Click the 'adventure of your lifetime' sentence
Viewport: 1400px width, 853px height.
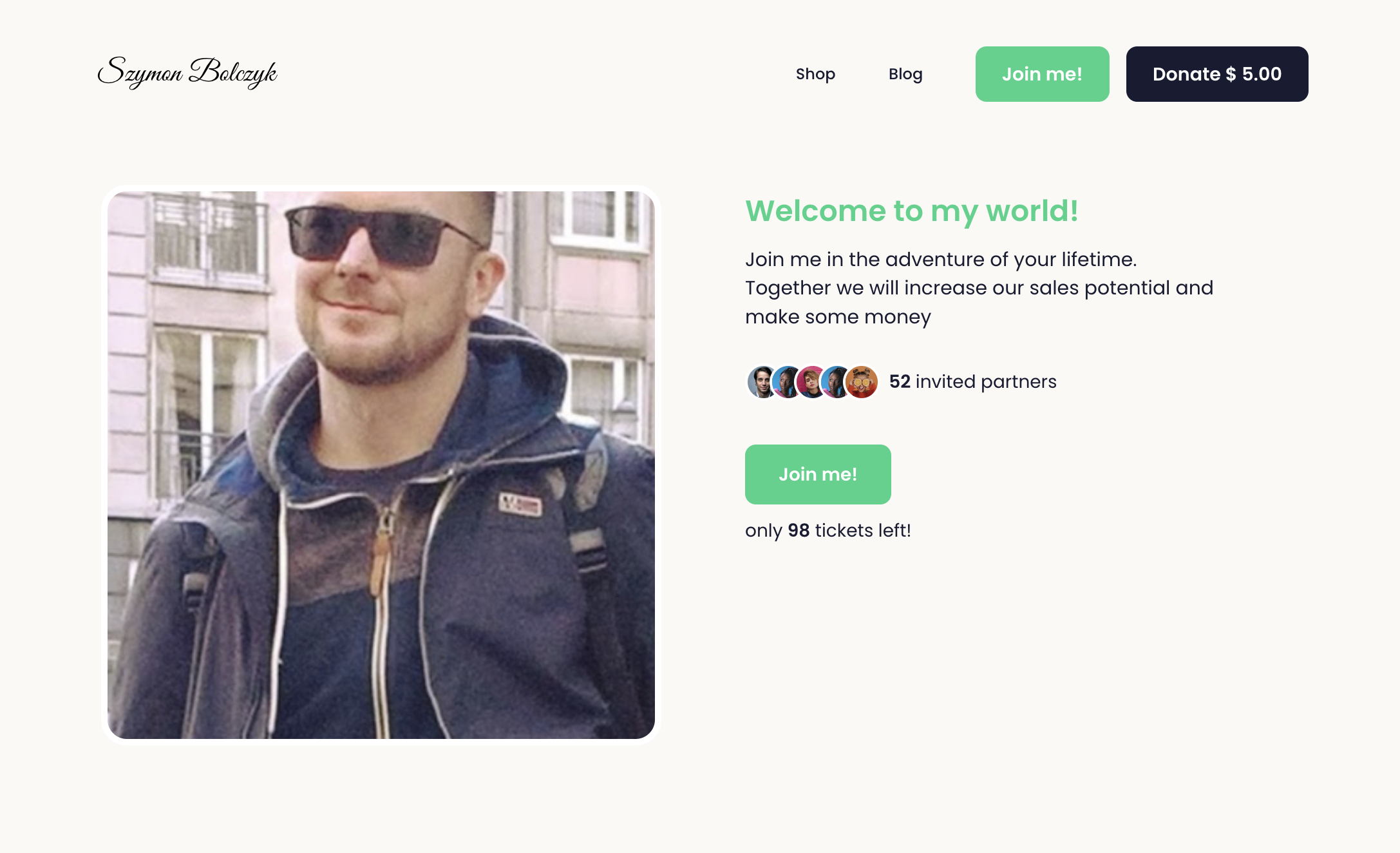click(941, 259)
